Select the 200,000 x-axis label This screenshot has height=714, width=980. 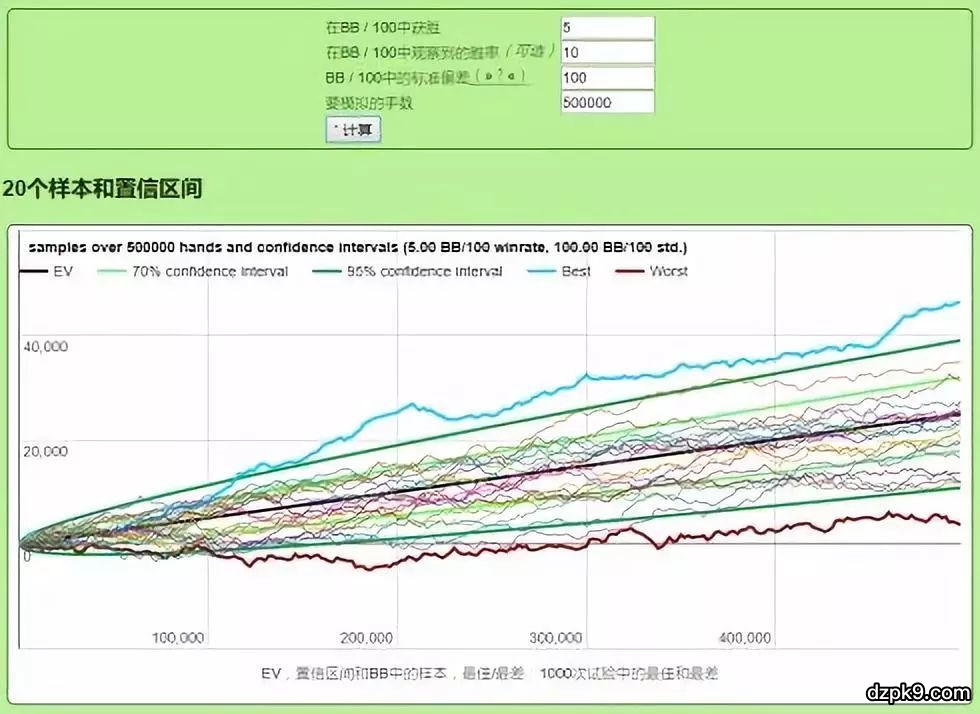[366, 638]
